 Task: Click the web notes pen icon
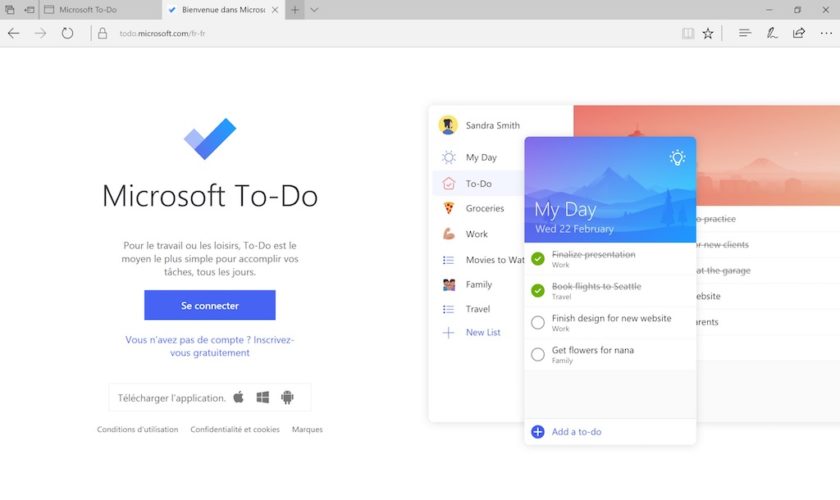771,33
